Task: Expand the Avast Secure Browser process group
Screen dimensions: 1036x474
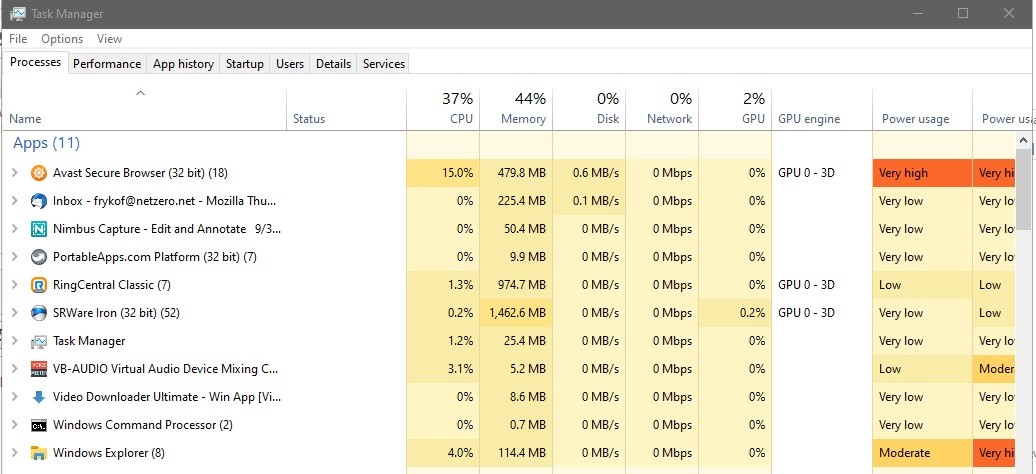Action: tap(14, 173)
